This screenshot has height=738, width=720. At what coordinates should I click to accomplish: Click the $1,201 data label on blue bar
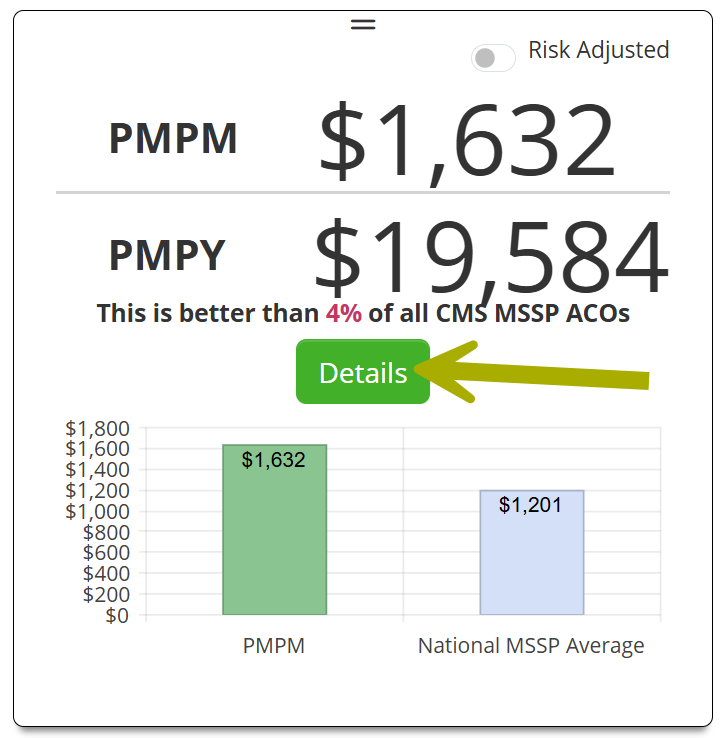tap(530, 505)
